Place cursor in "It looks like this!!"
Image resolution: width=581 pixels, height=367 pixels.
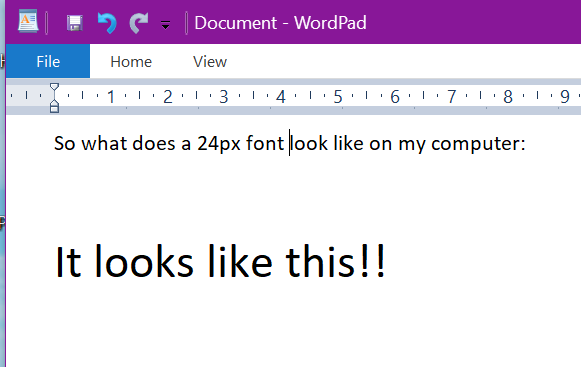click(221, 261)
